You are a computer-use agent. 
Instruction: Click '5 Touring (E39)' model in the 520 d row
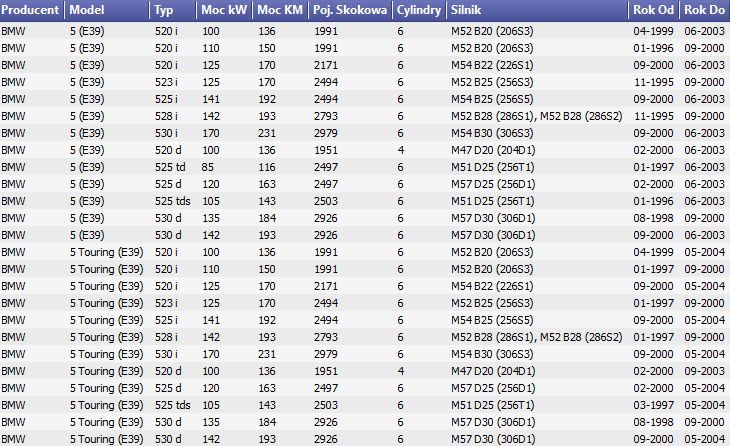pyautogui.click(x=107, y=371)
